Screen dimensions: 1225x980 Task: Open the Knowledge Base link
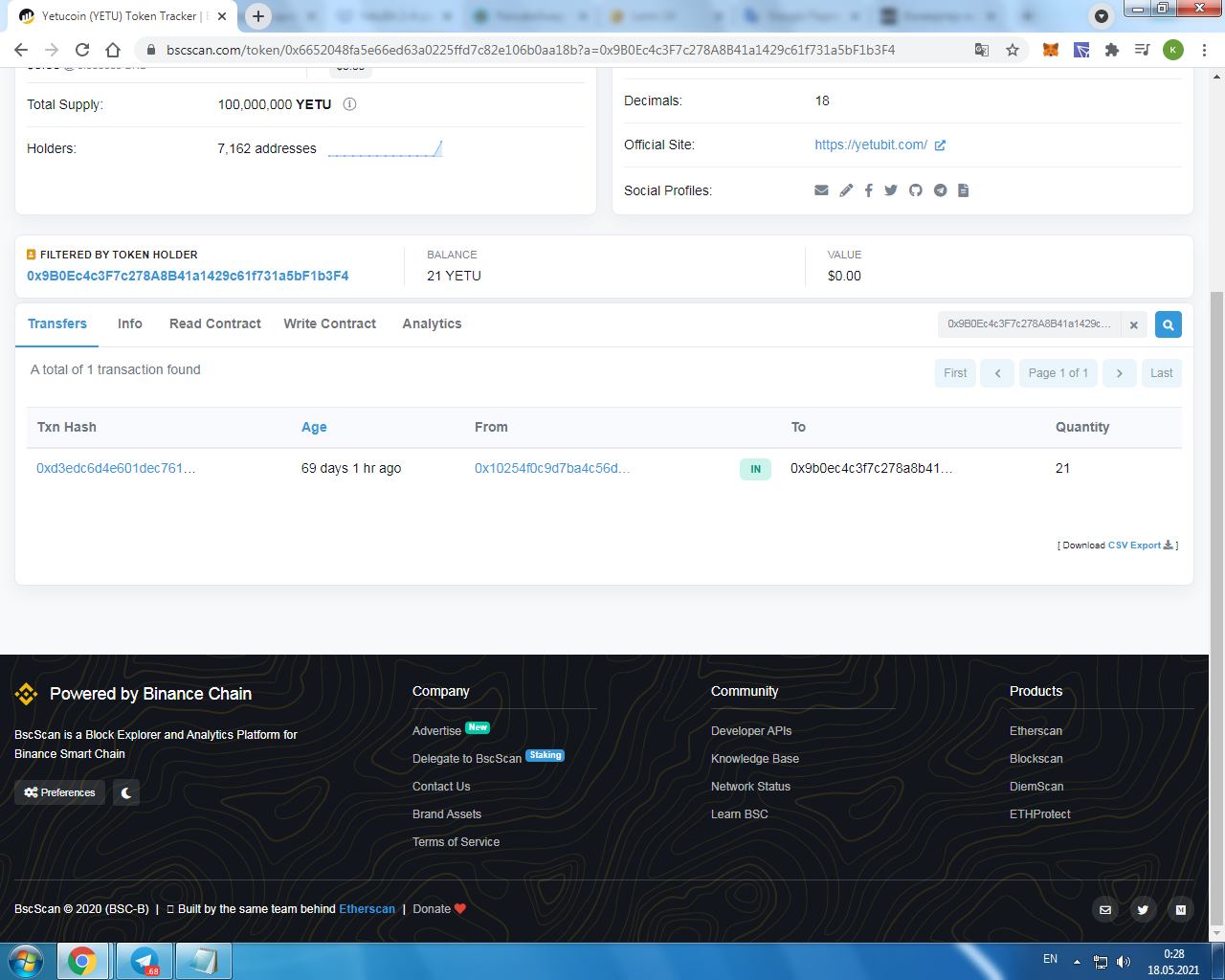pos(755,759)
